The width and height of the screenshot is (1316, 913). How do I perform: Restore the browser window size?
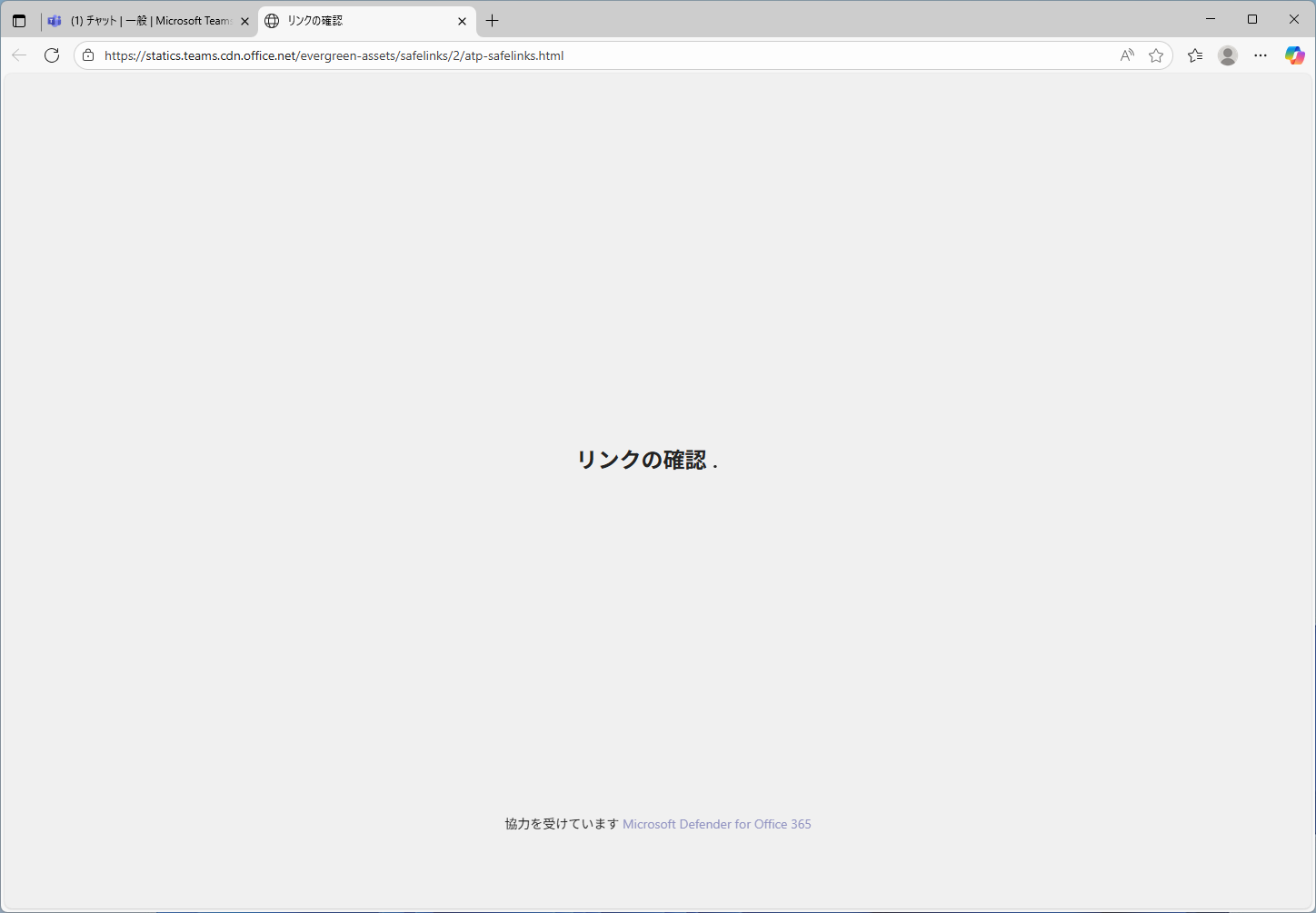point(1252,19)
